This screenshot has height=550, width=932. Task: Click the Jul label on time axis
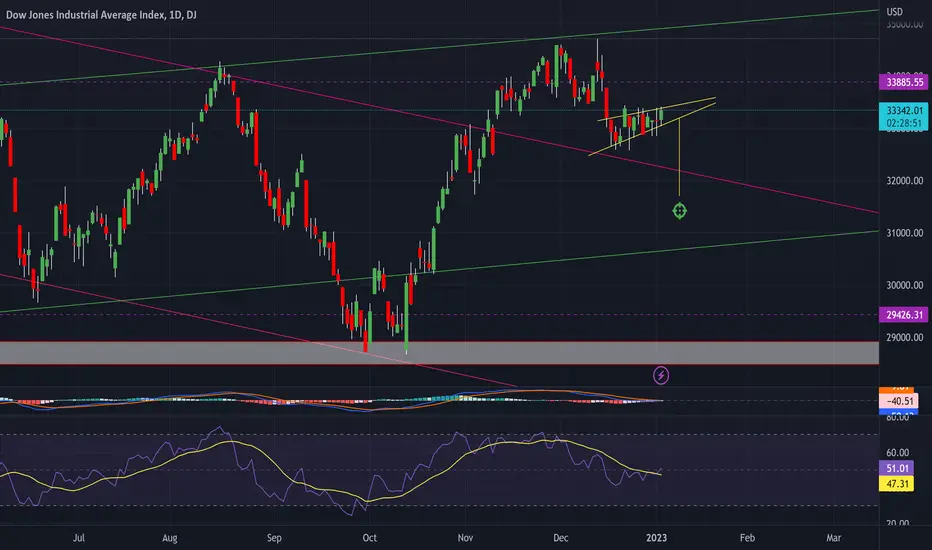(78, 538)
